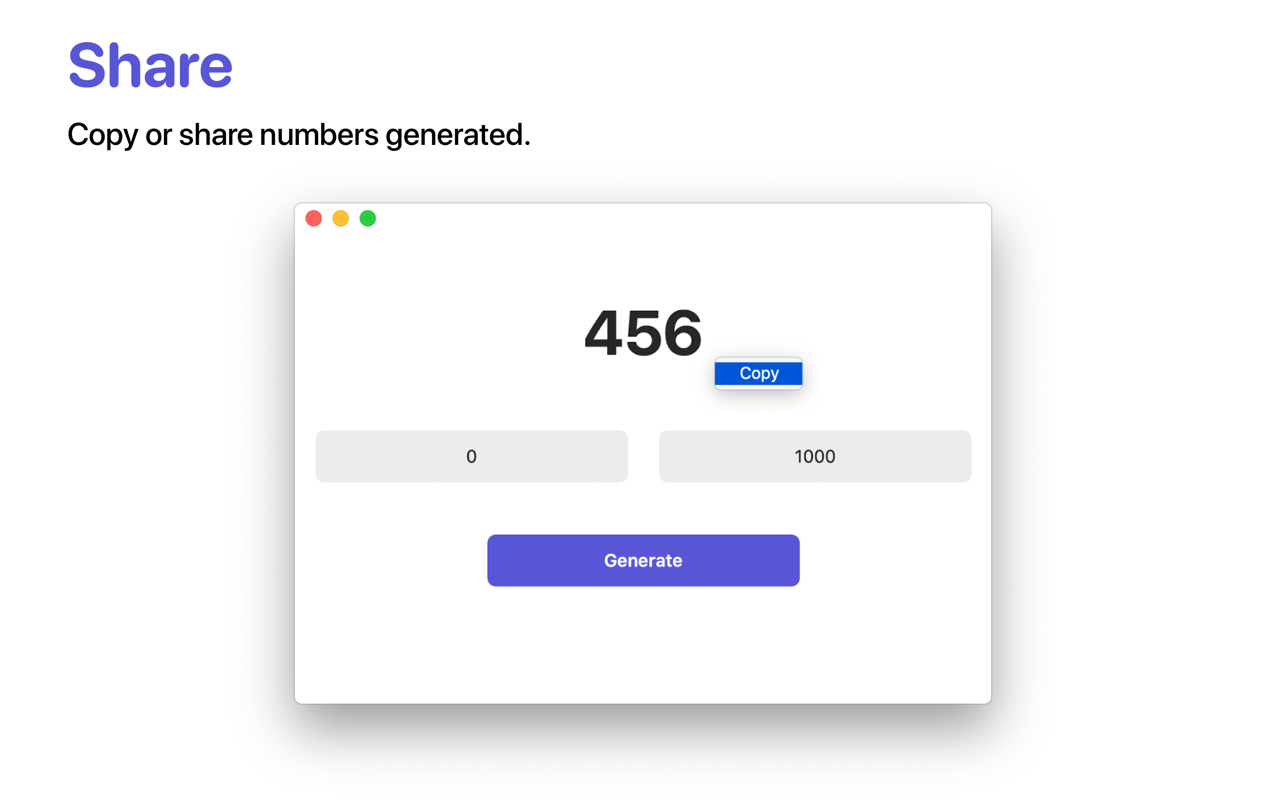This screenshot has height=804, width=1286.
Task: Select the upper-bound input box
Action: (x=814, y=456)
